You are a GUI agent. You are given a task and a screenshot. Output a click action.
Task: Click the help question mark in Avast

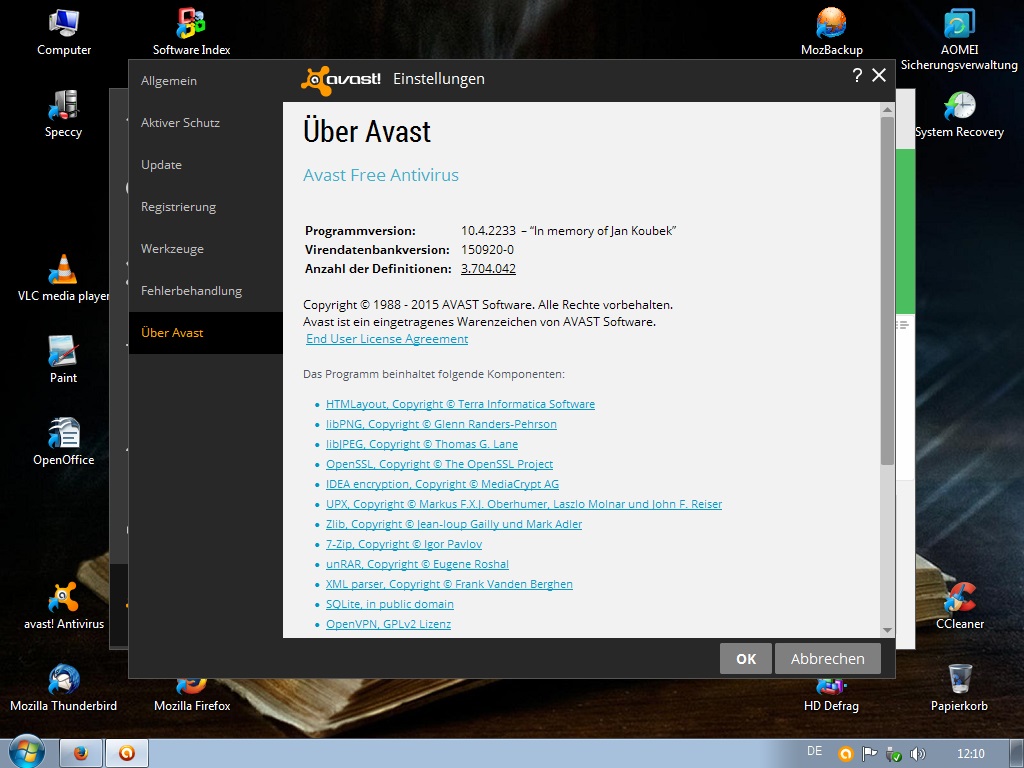[857, 75]
